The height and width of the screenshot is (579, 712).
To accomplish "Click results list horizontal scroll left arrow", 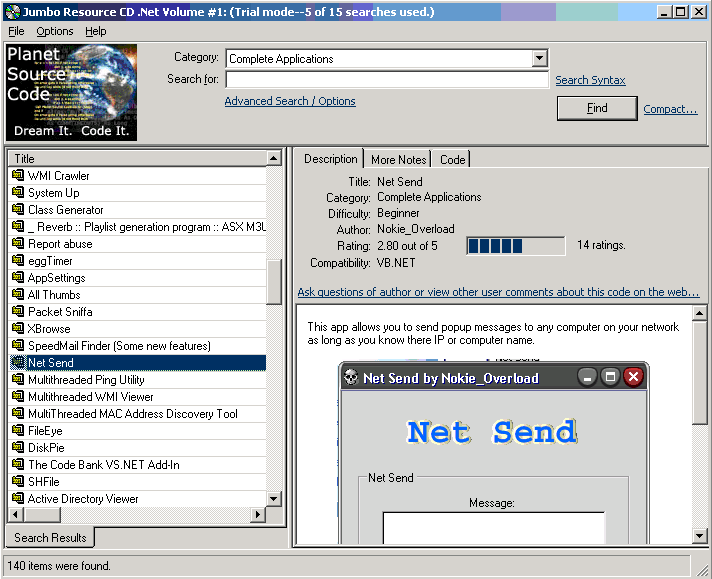I will click(x=16, y=515).
